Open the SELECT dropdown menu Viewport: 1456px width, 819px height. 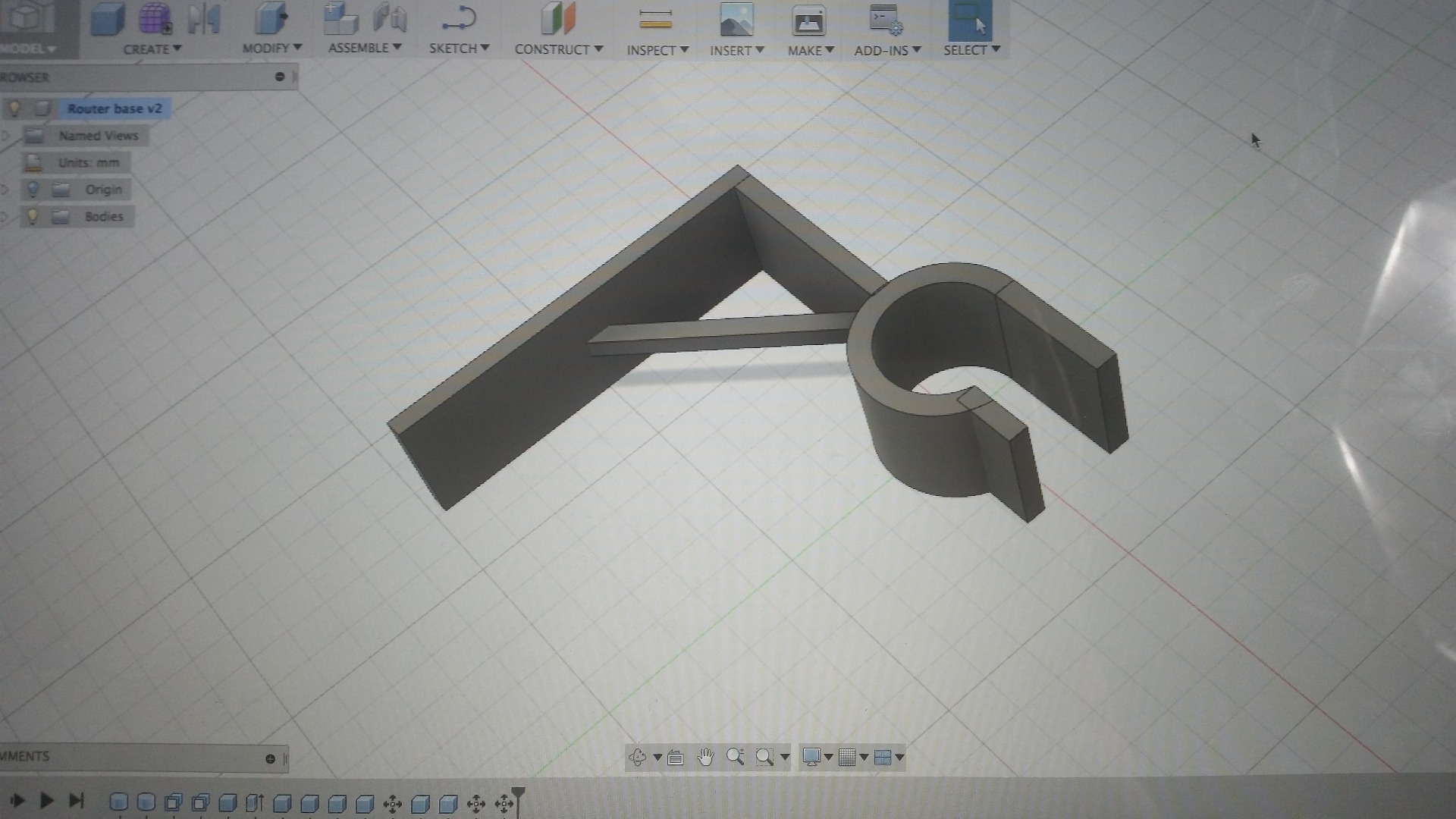point(971,49)
